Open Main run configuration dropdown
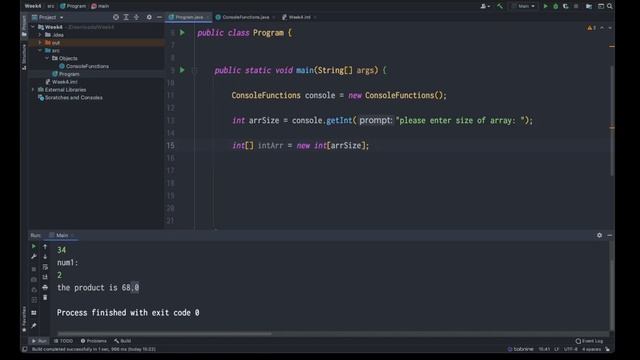This screenshot has height=360, width=640. [523, 6]
